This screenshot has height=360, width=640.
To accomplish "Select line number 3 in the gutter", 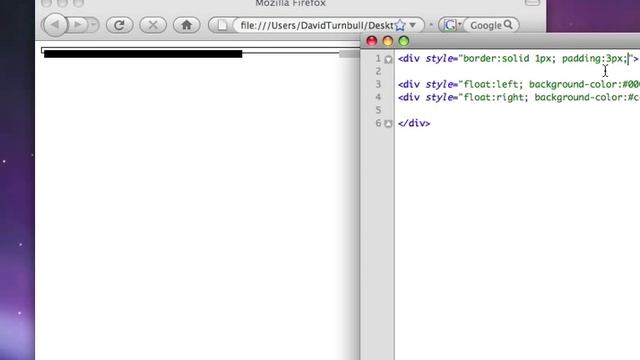I will [378, 84].
